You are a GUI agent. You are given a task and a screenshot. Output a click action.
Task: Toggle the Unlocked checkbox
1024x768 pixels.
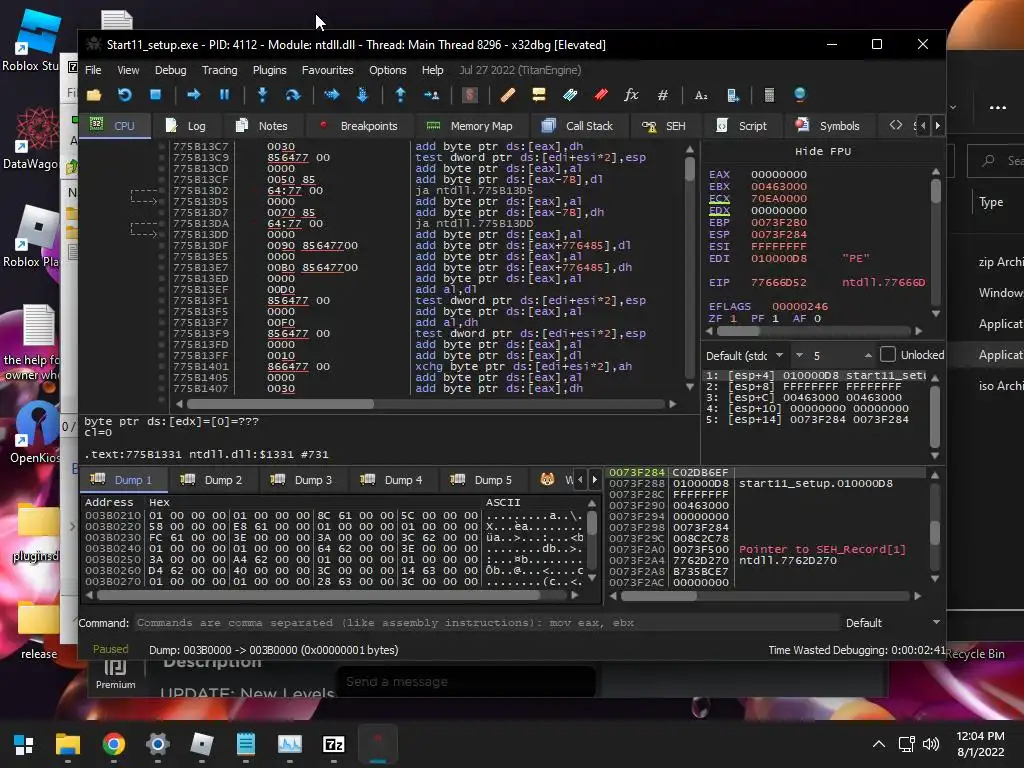point(888,355)
